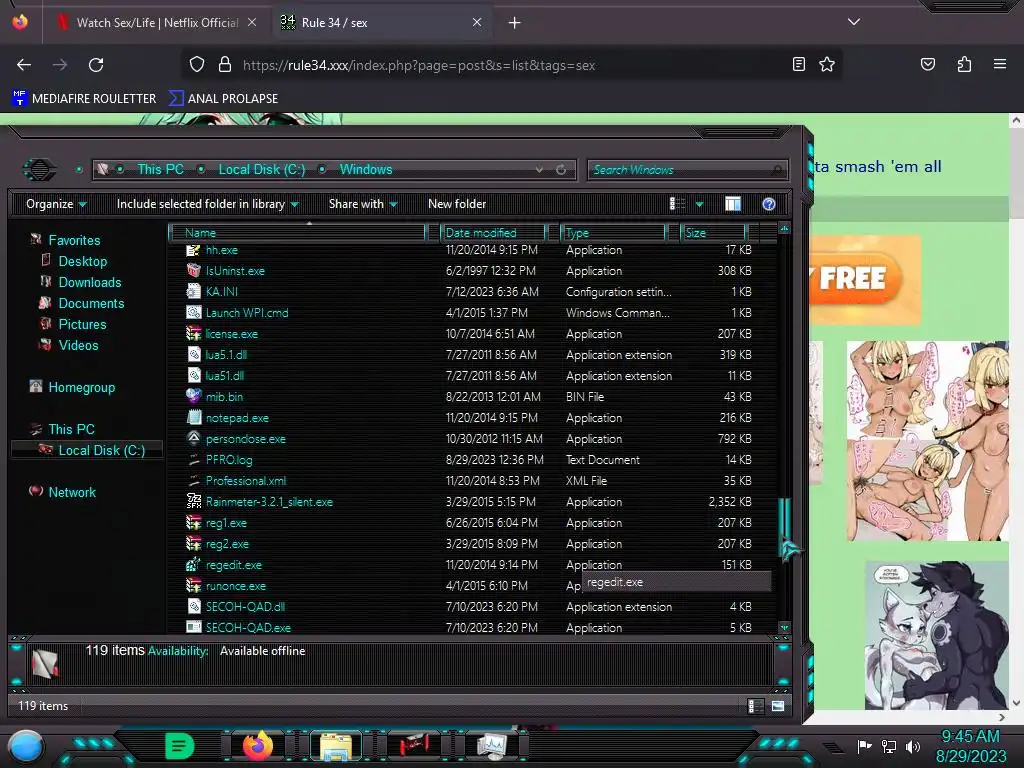This screenshot has width=1024, height=768.
Task: Open File Explorer from the taskbar
Action: pyautogui.click(x=336, y=746)
